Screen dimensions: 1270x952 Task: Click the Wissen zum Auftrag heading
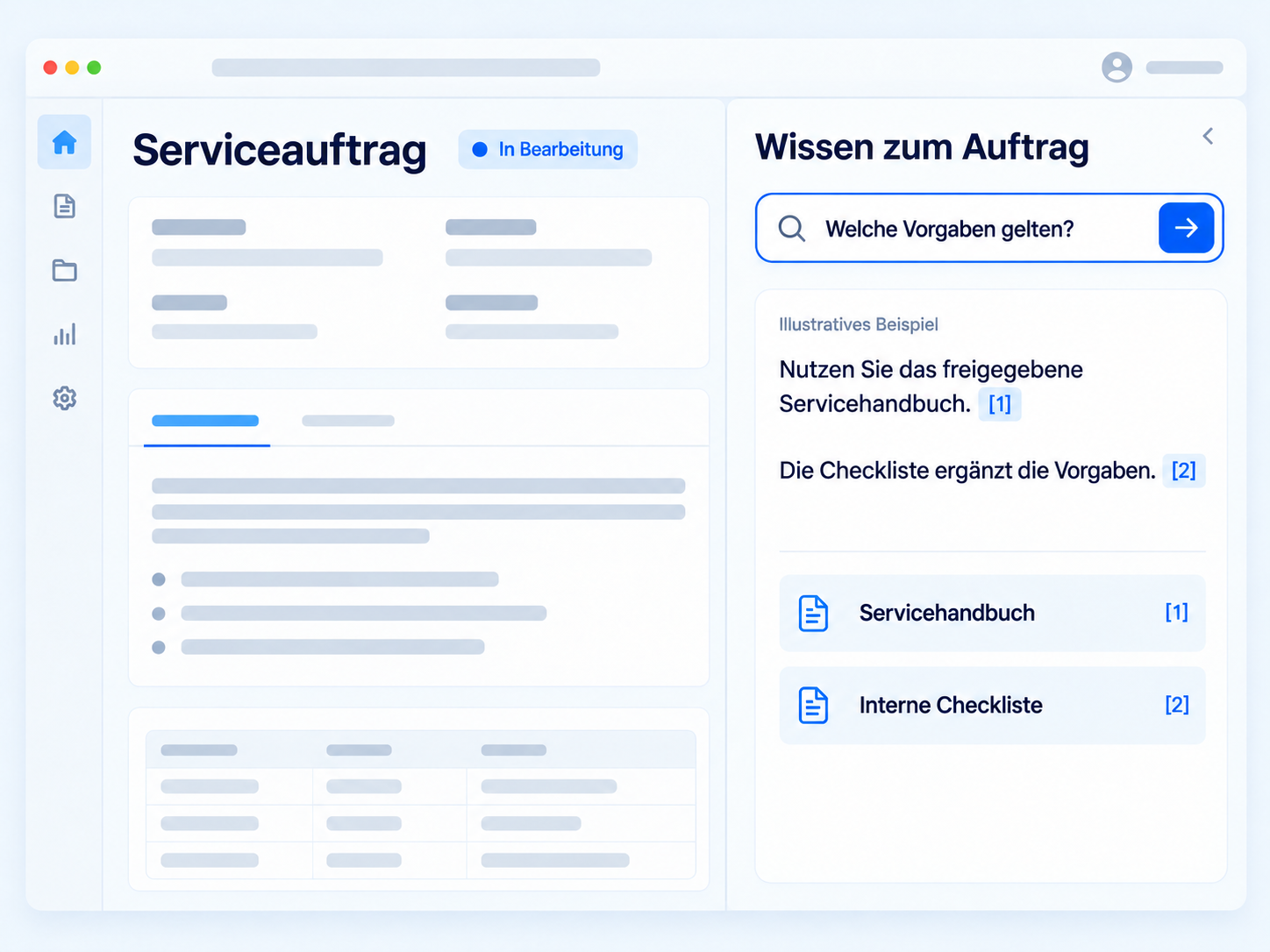coord(923,147)
